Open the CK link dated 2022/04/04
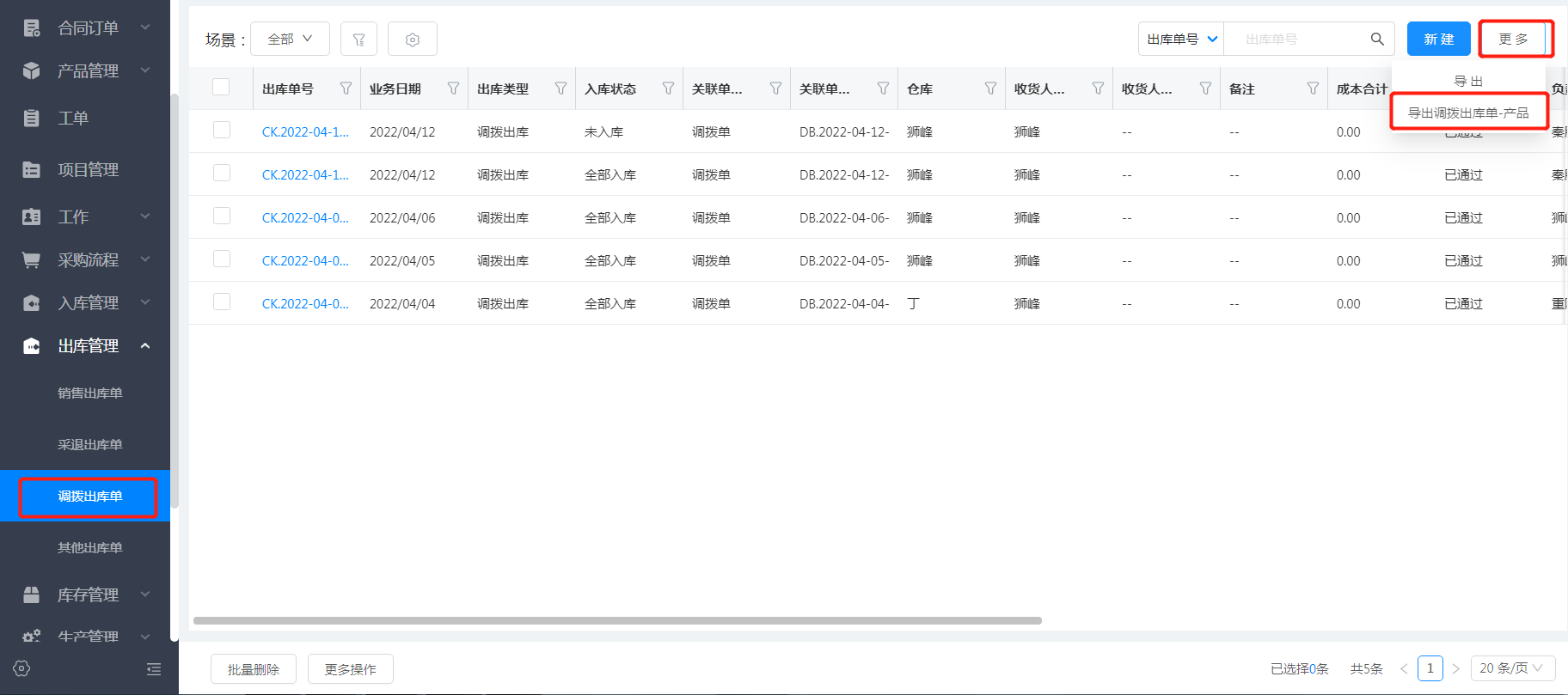 click(305, 303)
